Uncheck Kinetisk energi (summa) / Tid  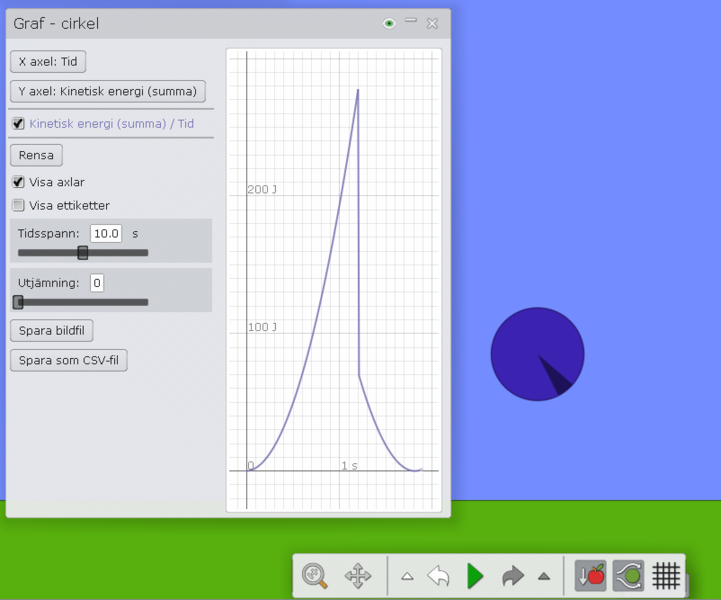18,124
